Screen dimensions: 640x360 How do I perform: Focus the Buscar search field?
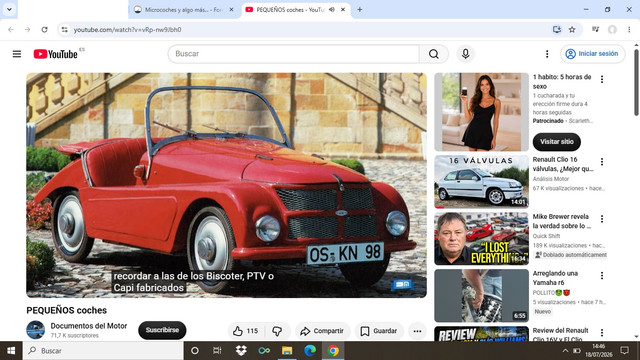point(294,54)
